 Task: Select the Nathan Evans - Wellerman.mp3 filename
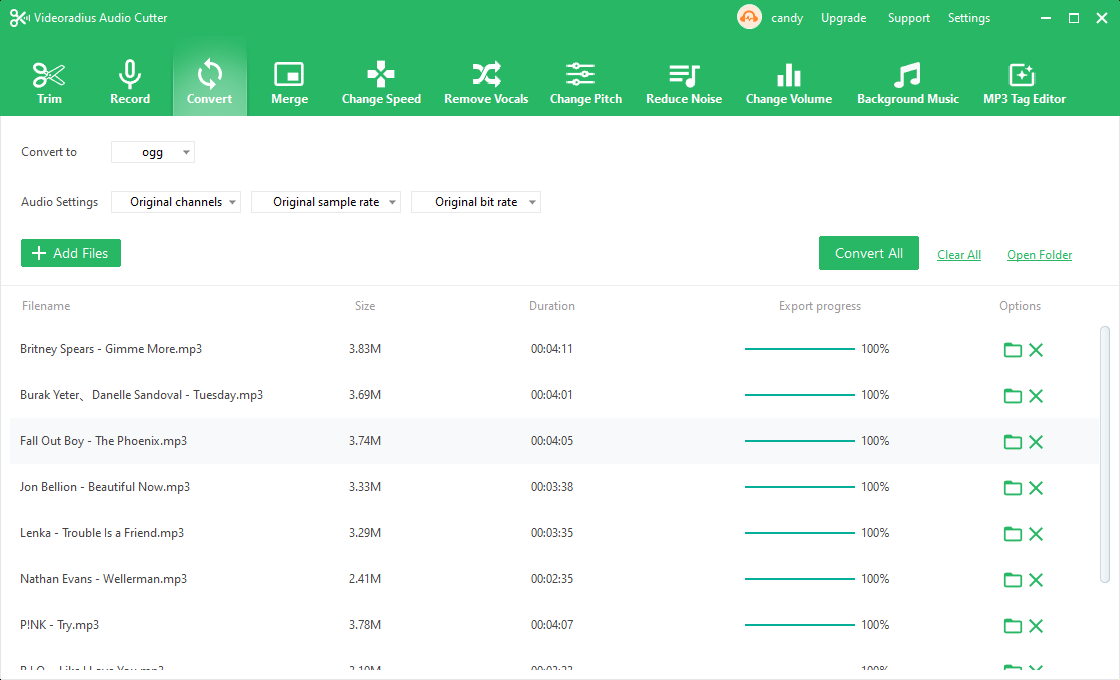click(104, 579)
